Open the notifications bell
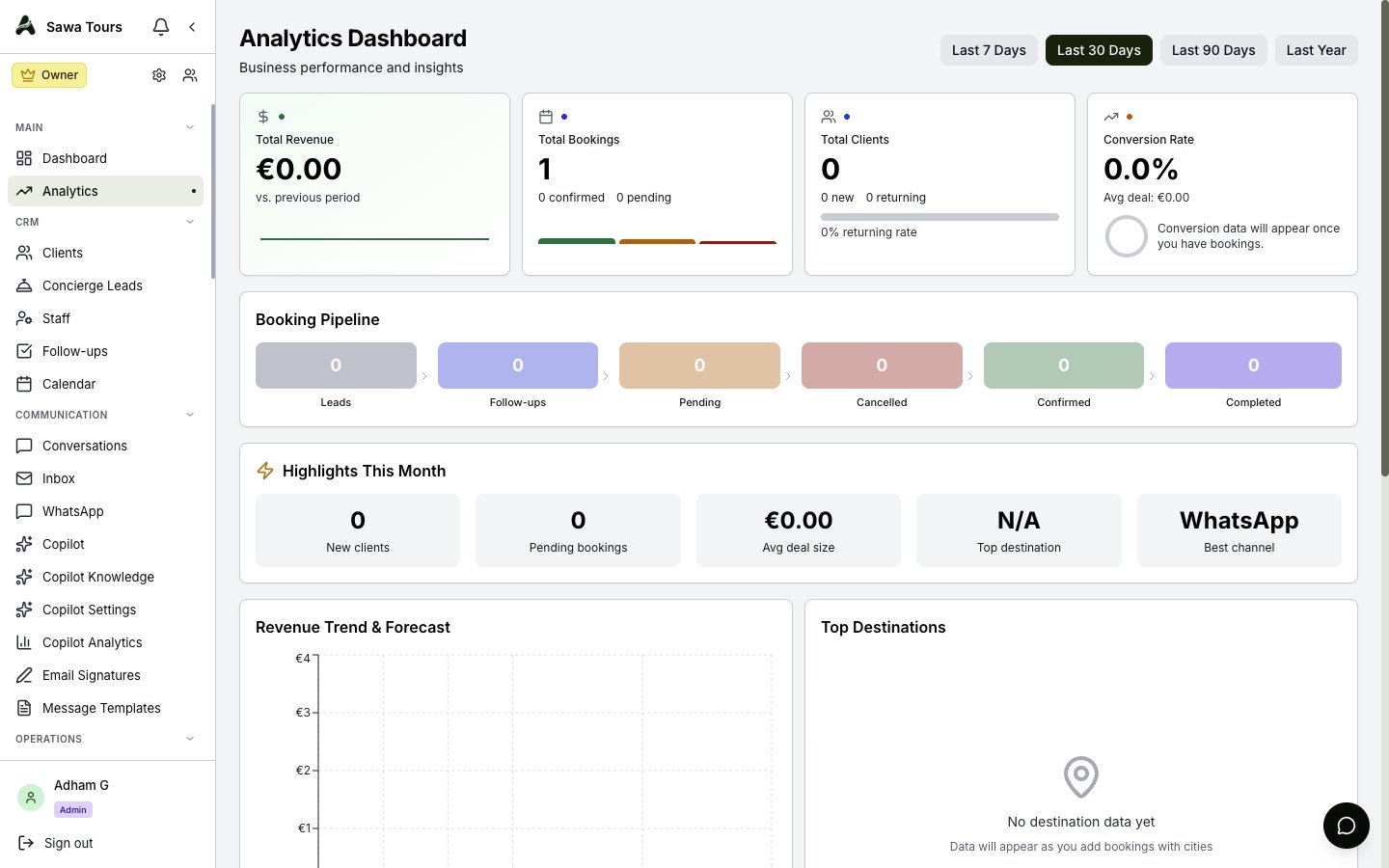This screenshot has height=868, width=1389. click(x=161, y=27)
